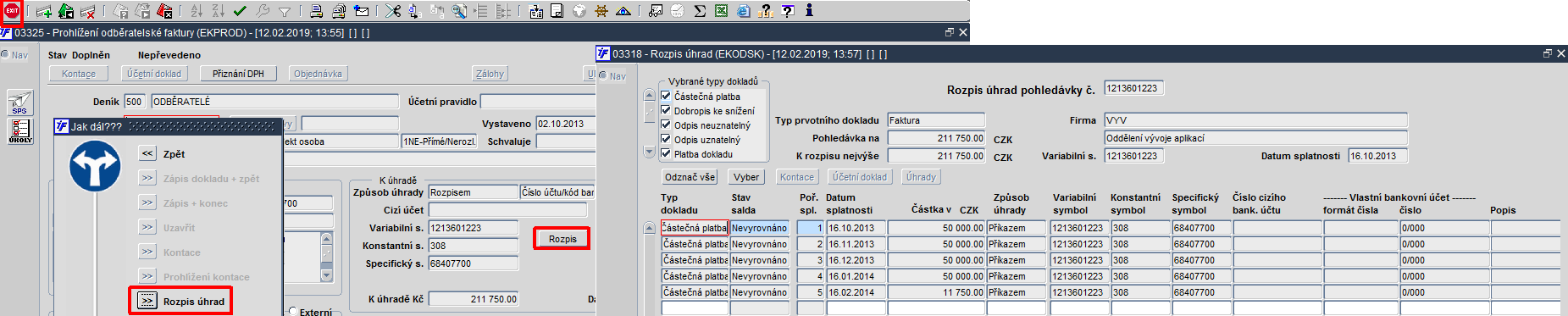
Task: Click the Přiznání DPH button
Action: tap(238, 74)
